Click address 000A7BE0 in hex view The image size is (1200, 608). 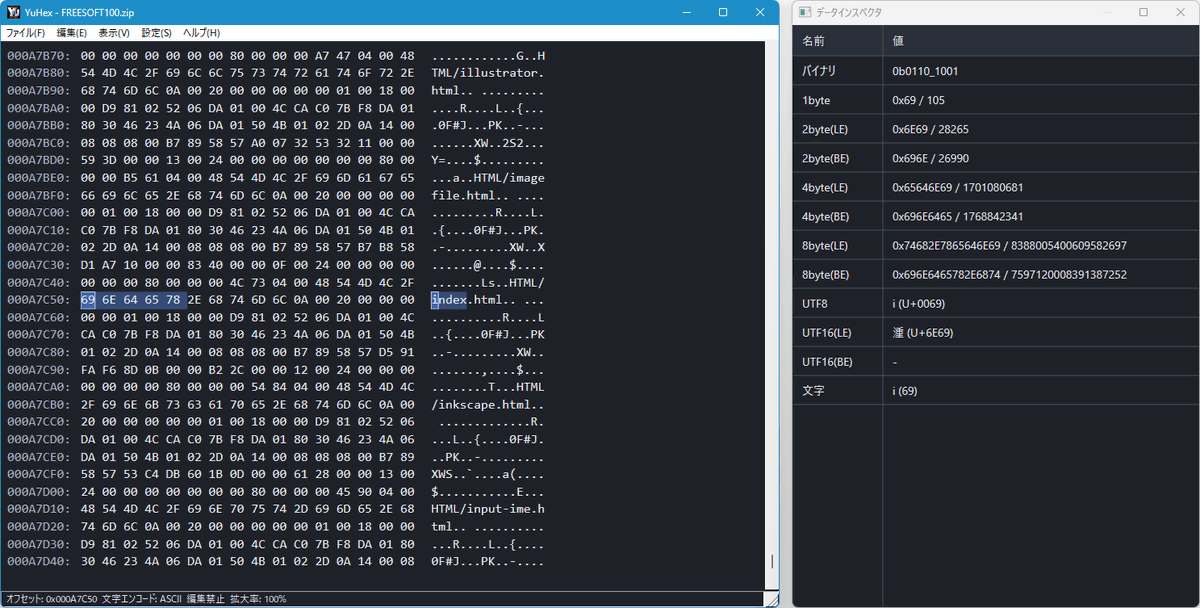[39, 178]
